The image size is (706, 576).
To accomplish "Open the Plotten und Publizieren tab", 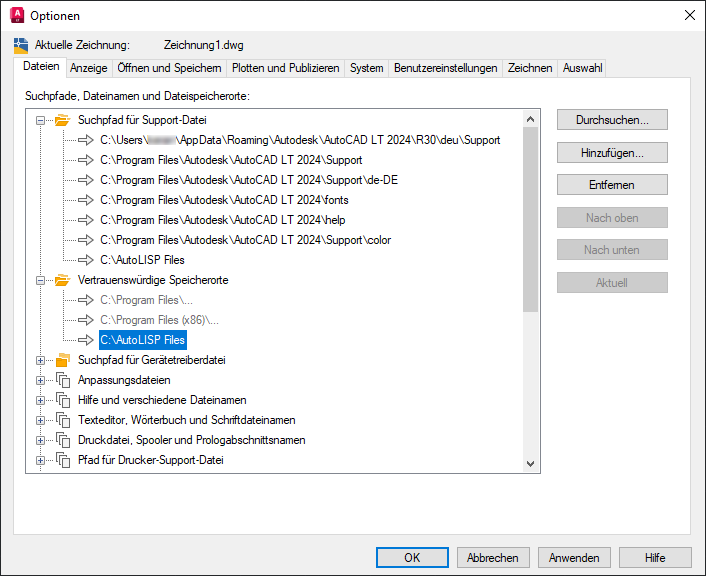I will (x=285, y=68).
